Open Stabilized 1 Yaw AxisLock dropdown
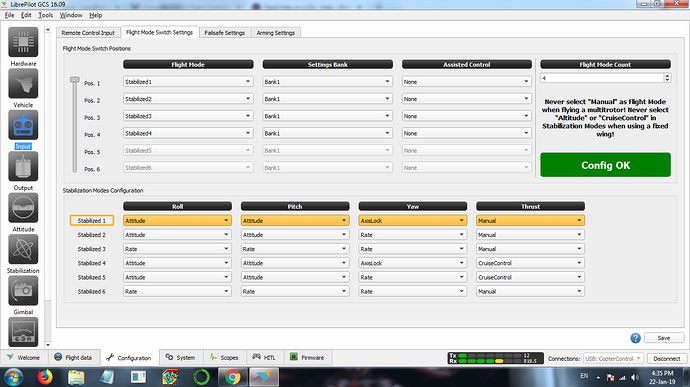 [412, 221]
